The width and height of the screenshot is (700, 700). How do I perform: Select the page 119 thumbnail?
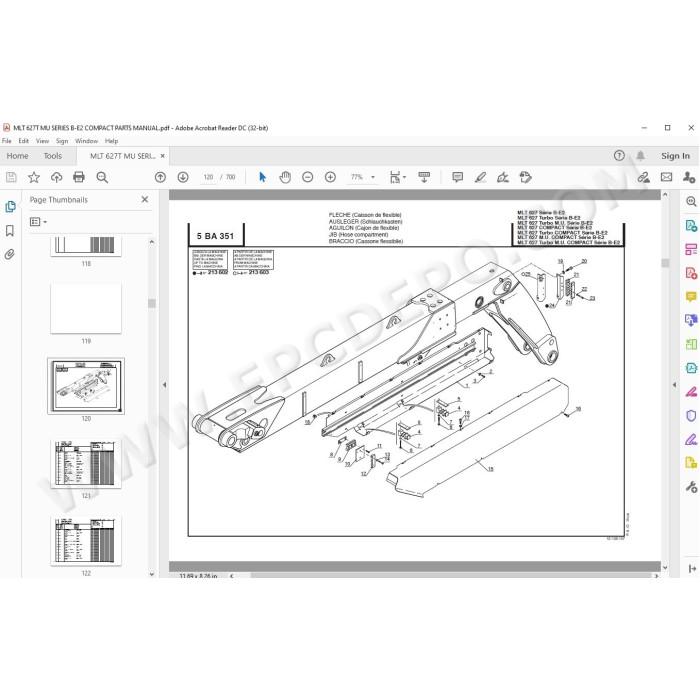point(86,308)
